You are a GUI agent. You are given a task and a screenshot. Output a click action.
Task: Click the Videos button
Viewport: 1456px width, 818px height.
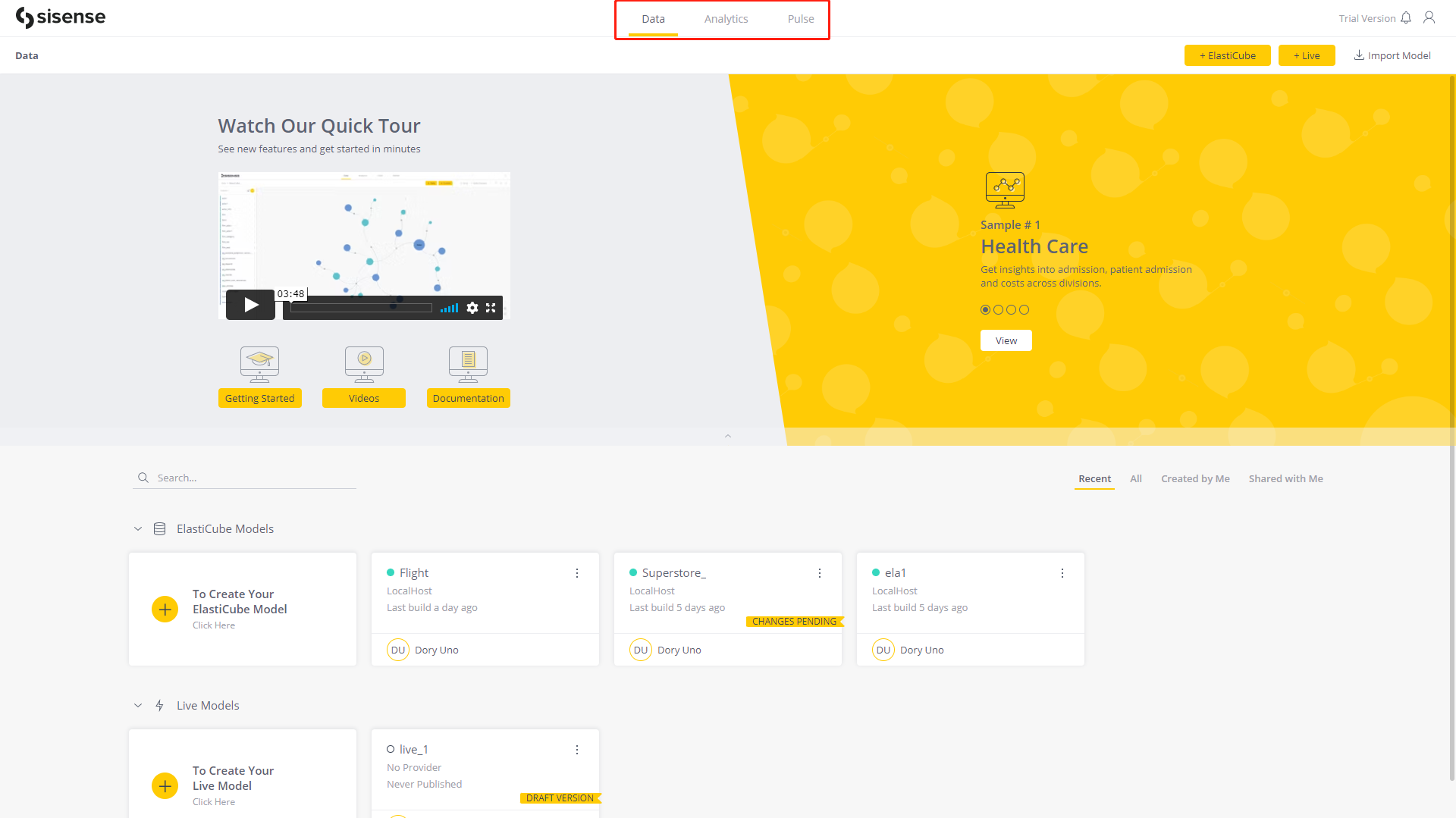[x=364, y=398]
